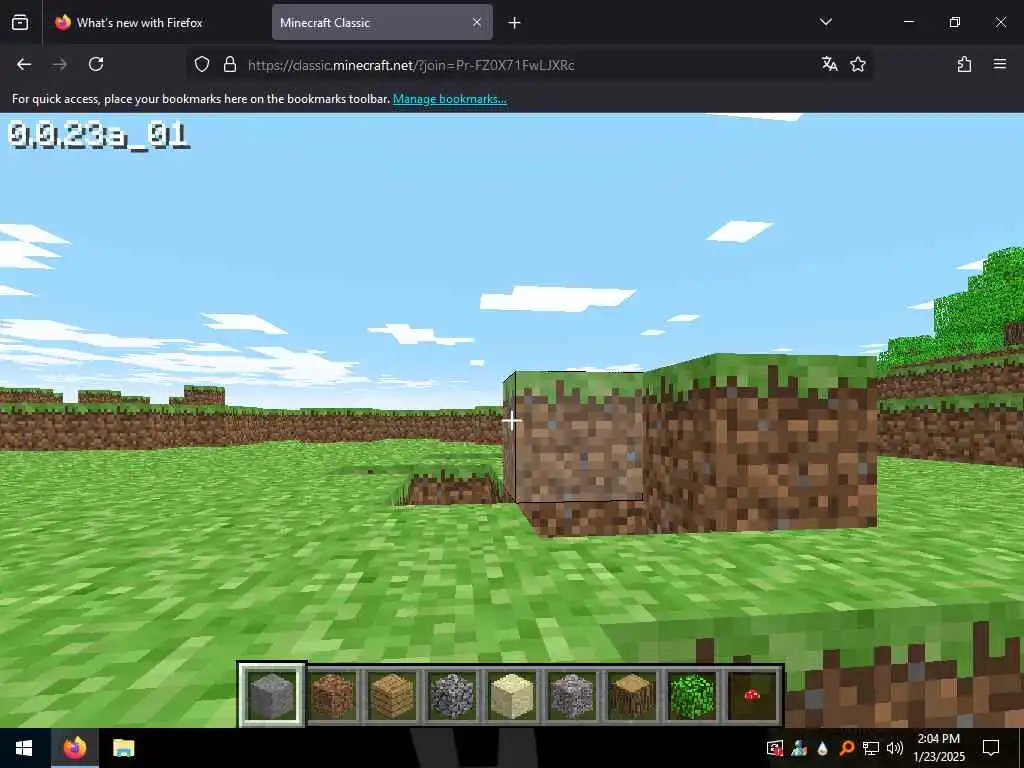The height and width of the screenshot is (768, 1024).
Task: Open the network tray icon
Action: [x=871, y=748]
